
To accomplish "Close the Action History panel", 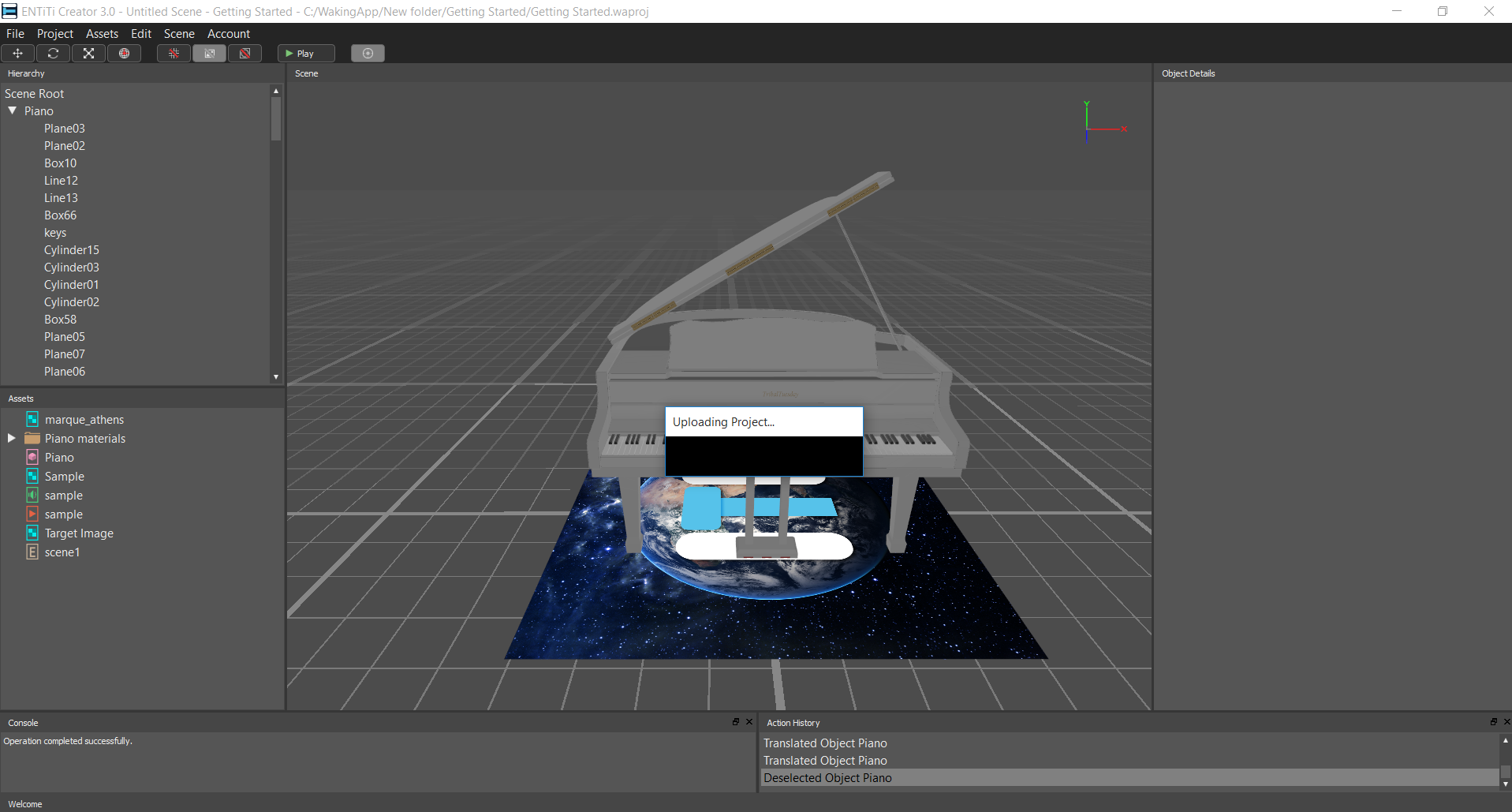I will [x=1506, y=721].
